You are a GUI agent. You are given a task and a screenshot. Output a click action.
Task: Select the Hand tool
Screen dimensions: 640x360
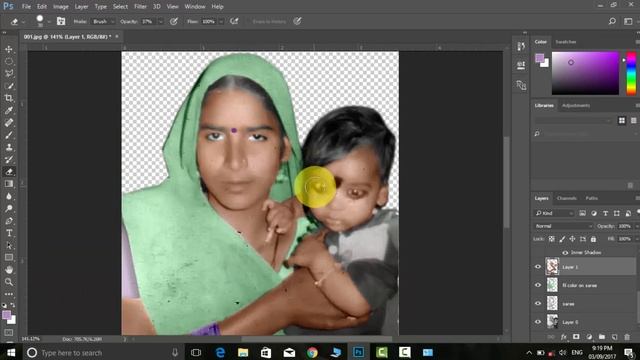9,270
